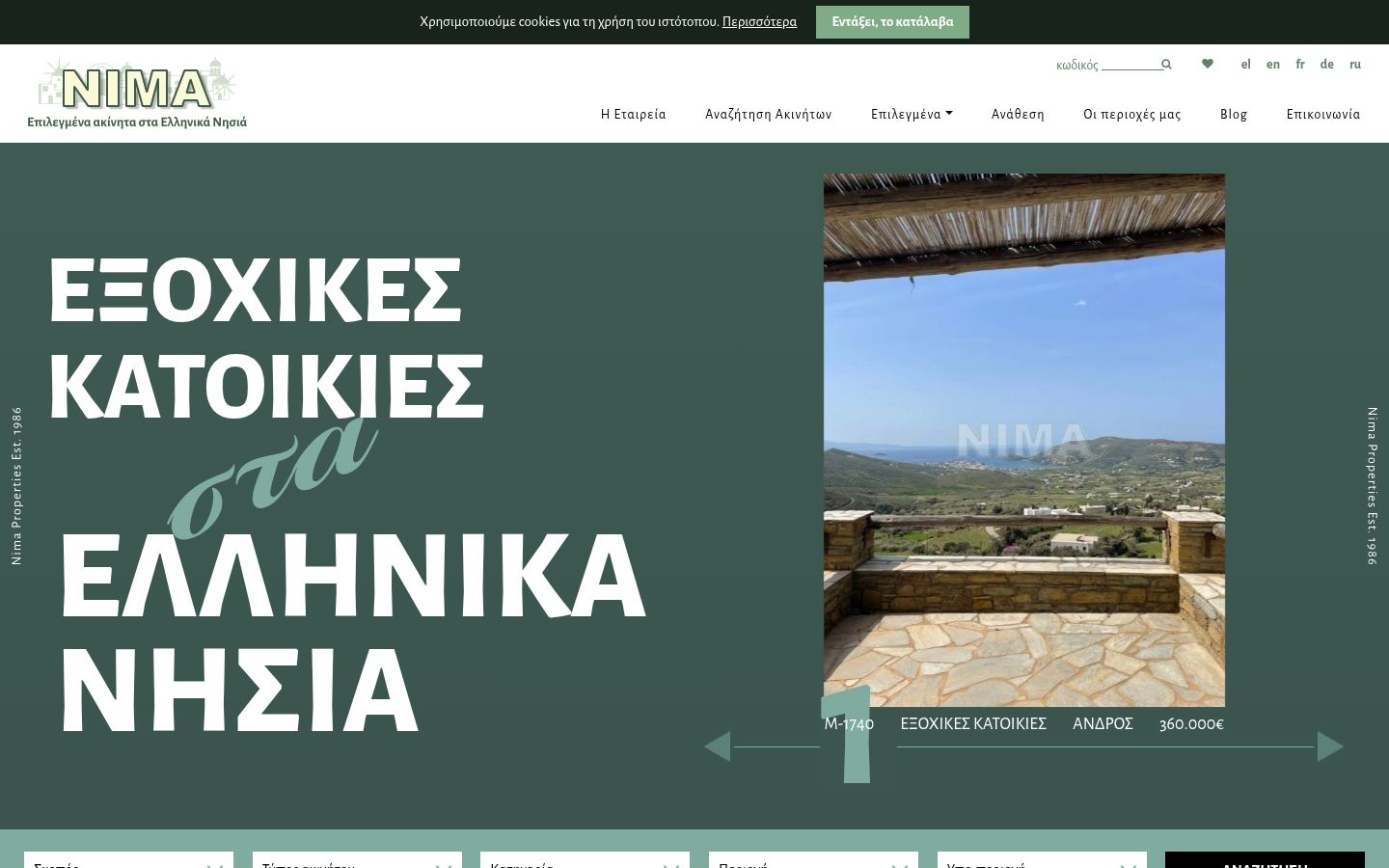Switch language to ru
The image size is (1389, 868).
point(1355,65)
